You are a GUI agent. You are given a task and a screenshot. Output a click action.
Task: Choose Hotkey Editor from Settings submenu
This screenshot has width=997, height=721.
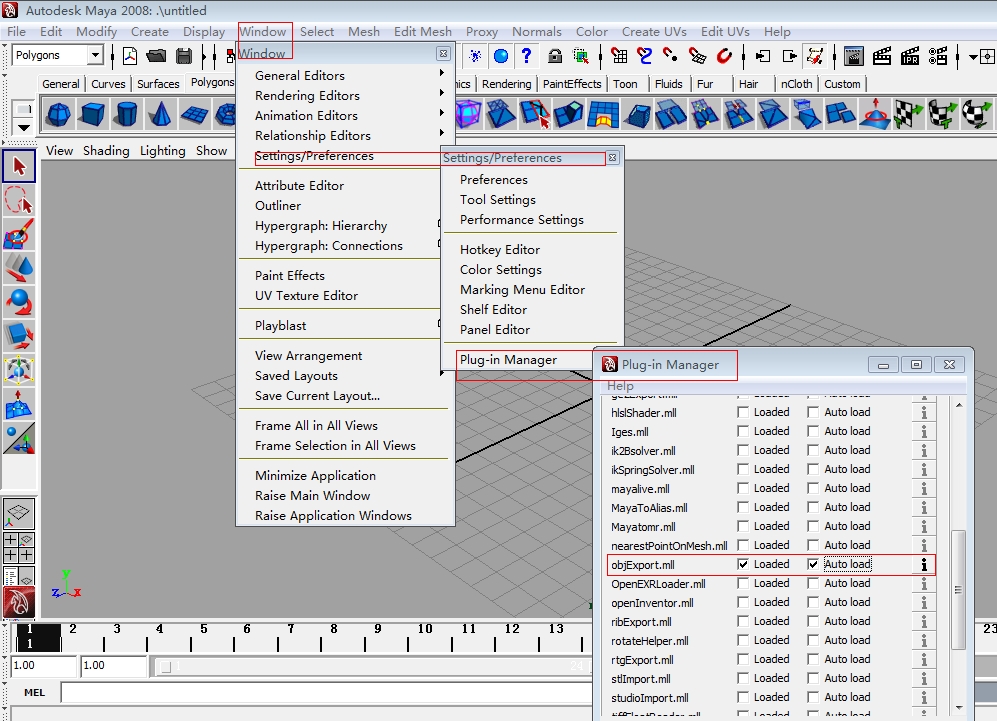point(500,250)
